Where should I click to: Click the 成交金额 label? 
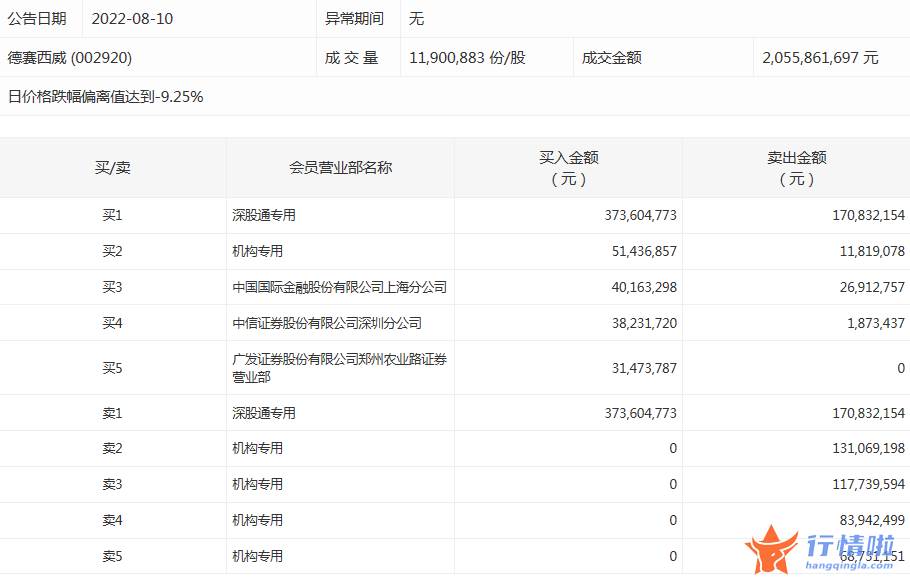point(612,57)
